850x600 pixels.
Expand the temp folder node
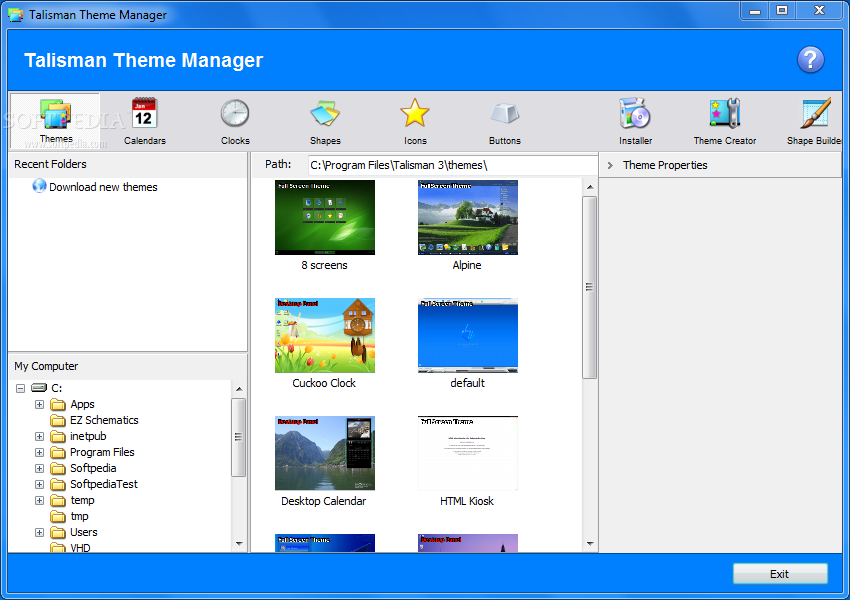pyautogui.click(x=40, y=500)
